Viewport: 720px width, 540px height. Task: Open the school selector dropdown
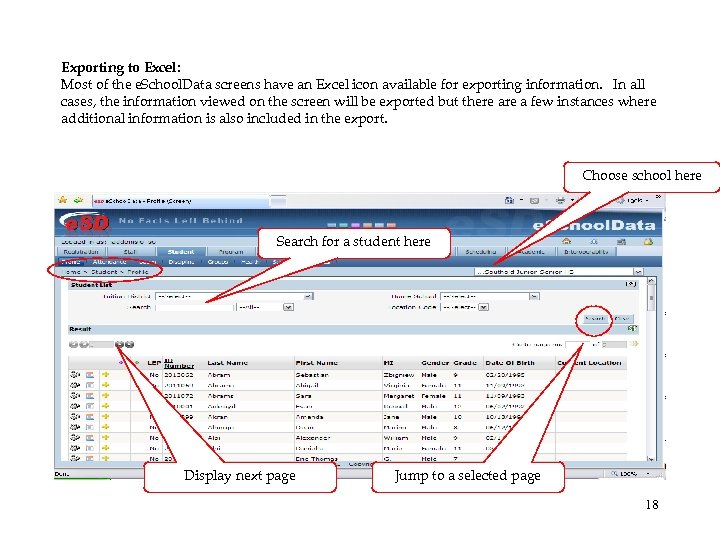click(638, 272)
